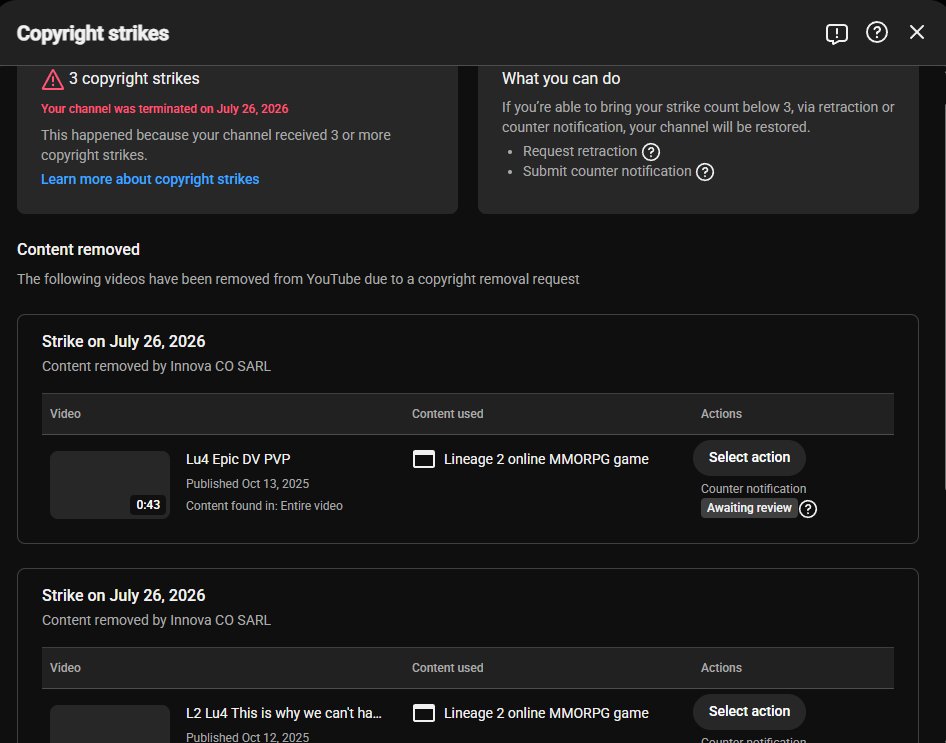Click Published Oct 13, 2025 date text
The image size is (946, 743).
pos(247,484)
